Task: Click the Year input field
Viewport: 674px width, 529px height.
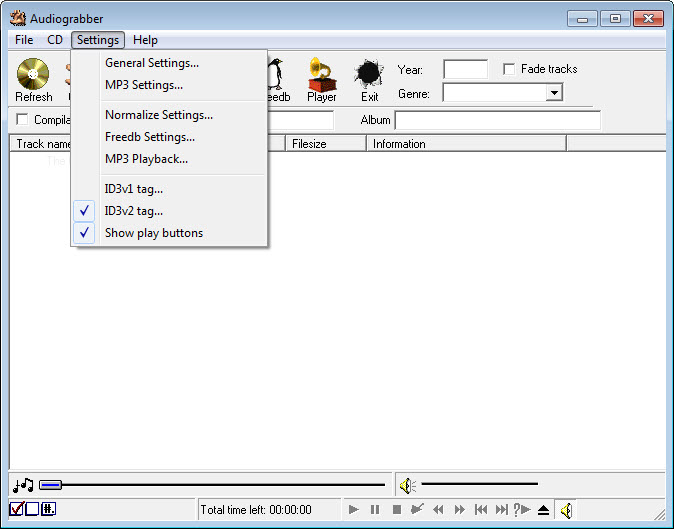Action: tap(466, 69)
